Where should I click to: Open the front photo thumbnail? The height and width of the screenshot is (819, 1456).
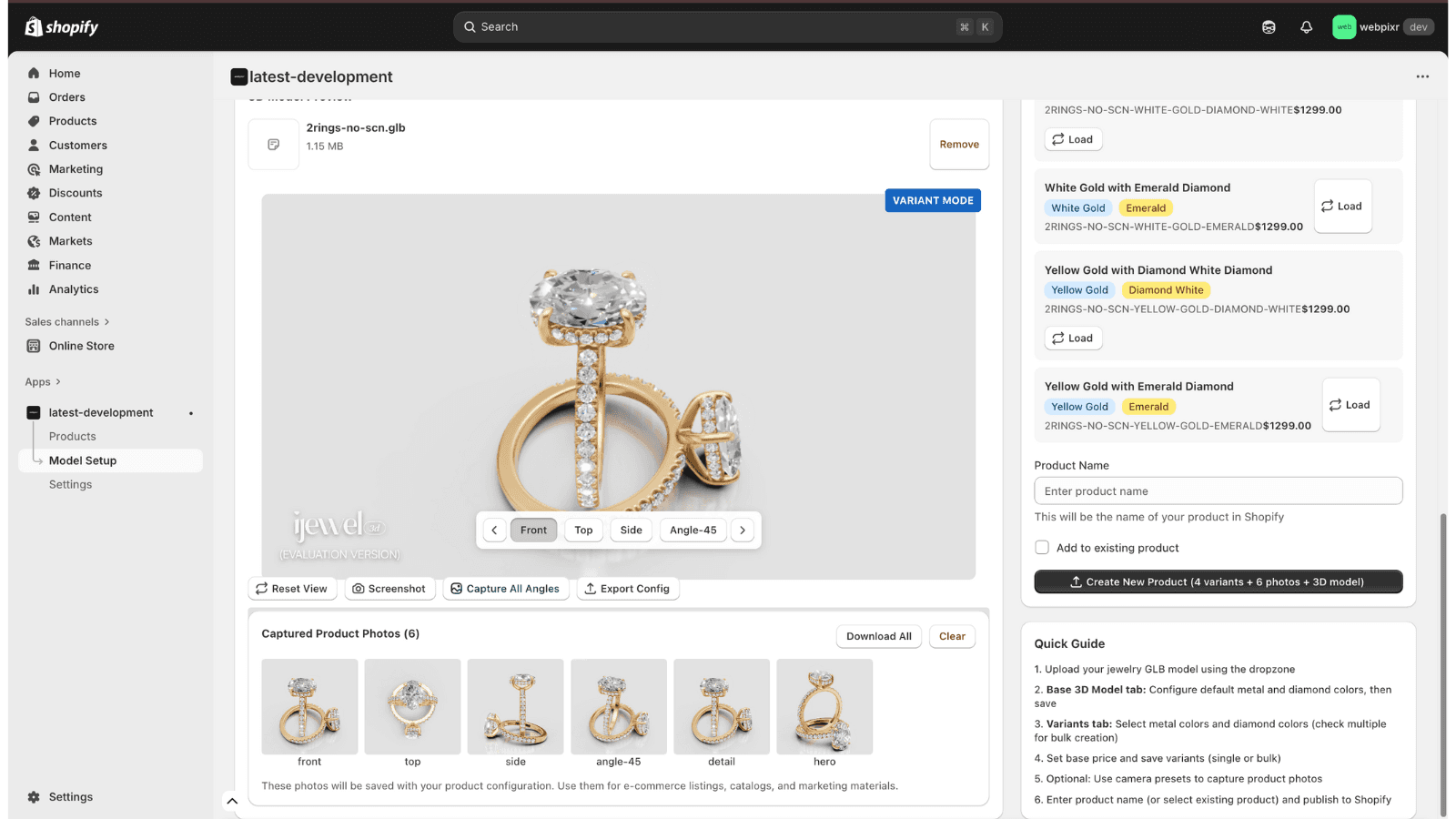[309, 707]
